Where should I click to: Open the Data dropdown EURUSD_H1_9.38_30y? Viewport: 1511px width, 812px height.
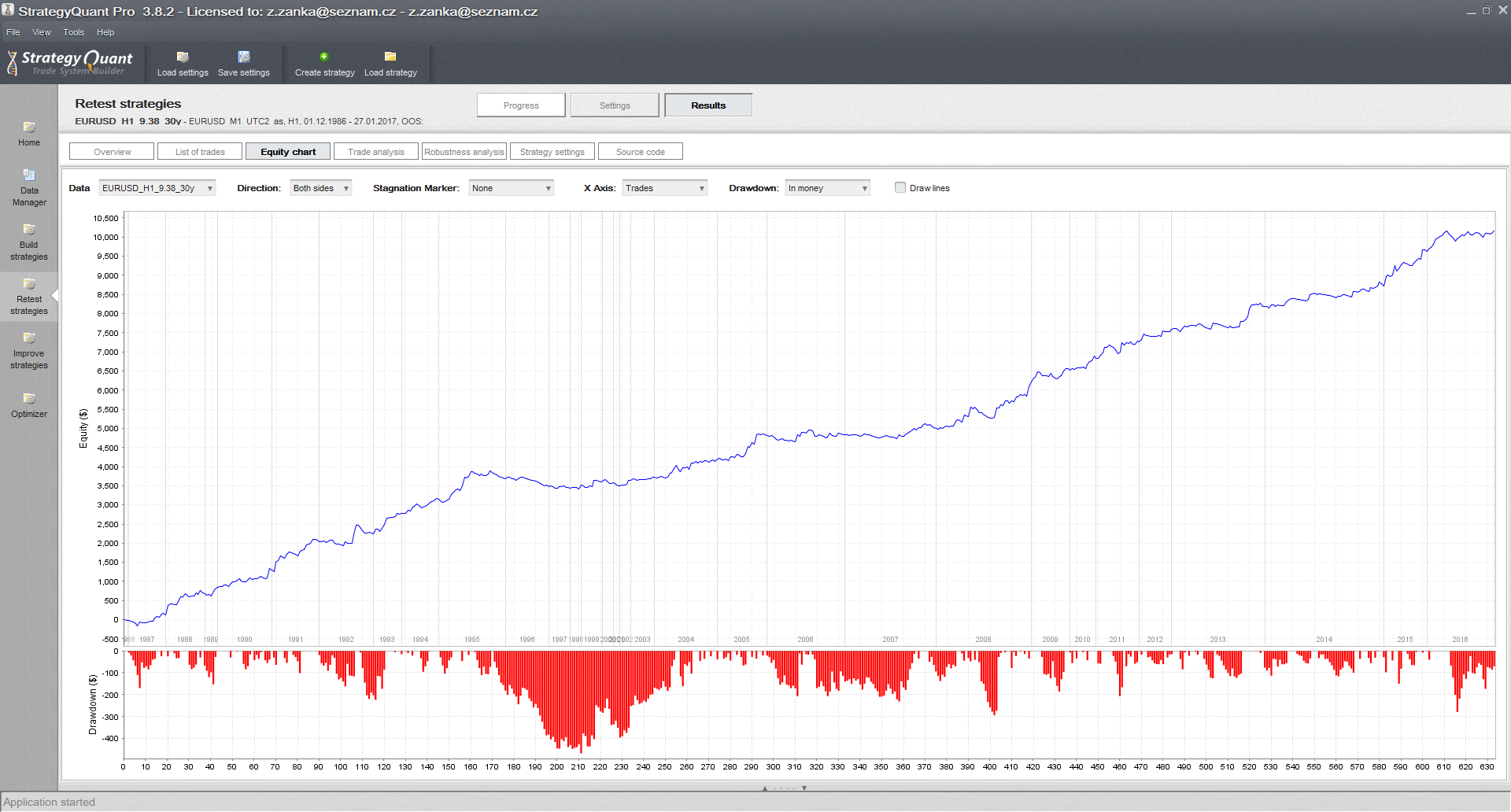coord(157,188)
